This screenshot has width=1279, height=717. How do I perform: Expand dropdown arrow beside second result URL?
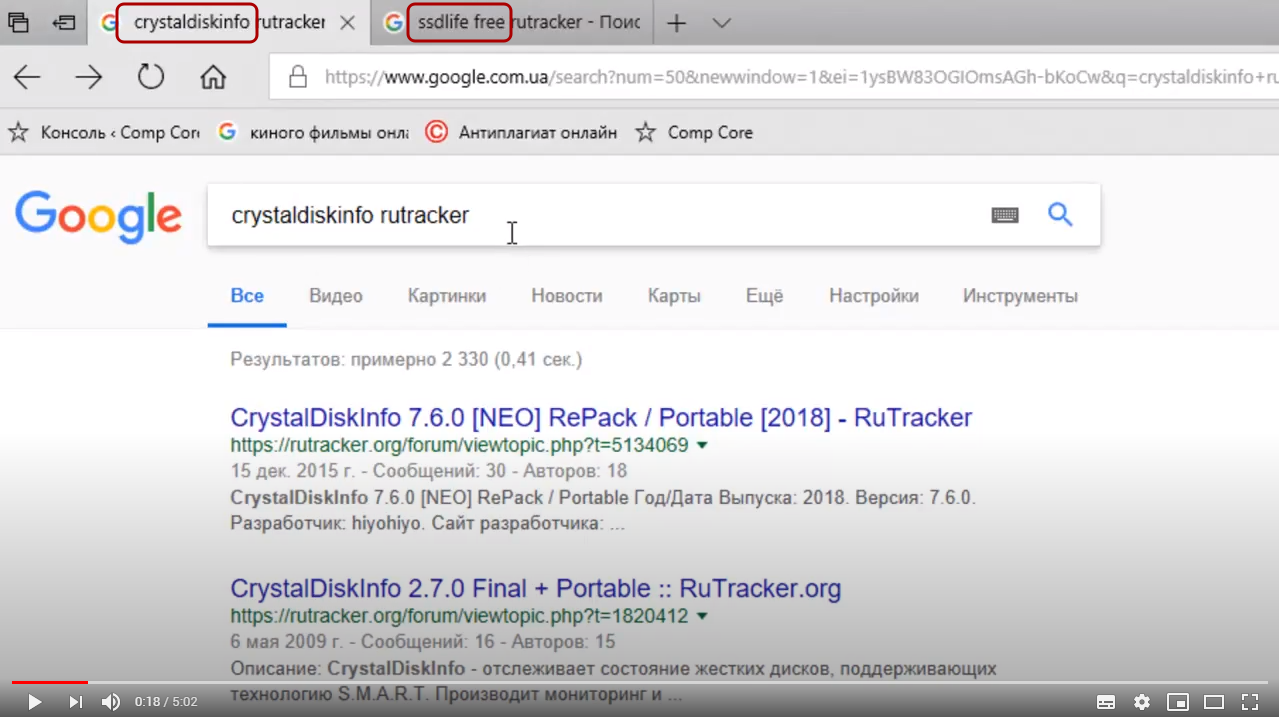(702, 617)
